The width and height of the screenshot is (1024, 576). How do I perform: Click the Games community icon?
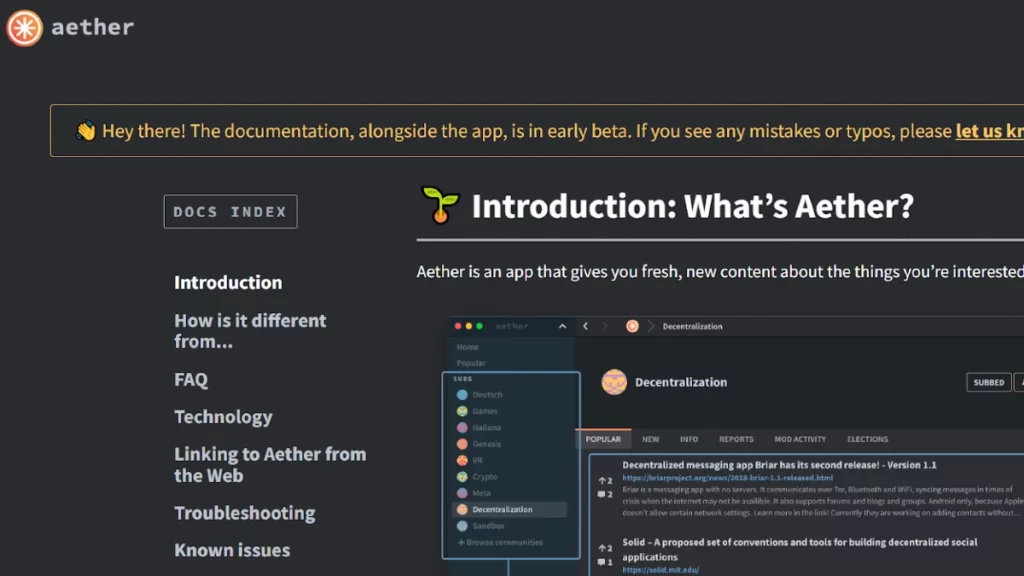[x=462, y=411]
